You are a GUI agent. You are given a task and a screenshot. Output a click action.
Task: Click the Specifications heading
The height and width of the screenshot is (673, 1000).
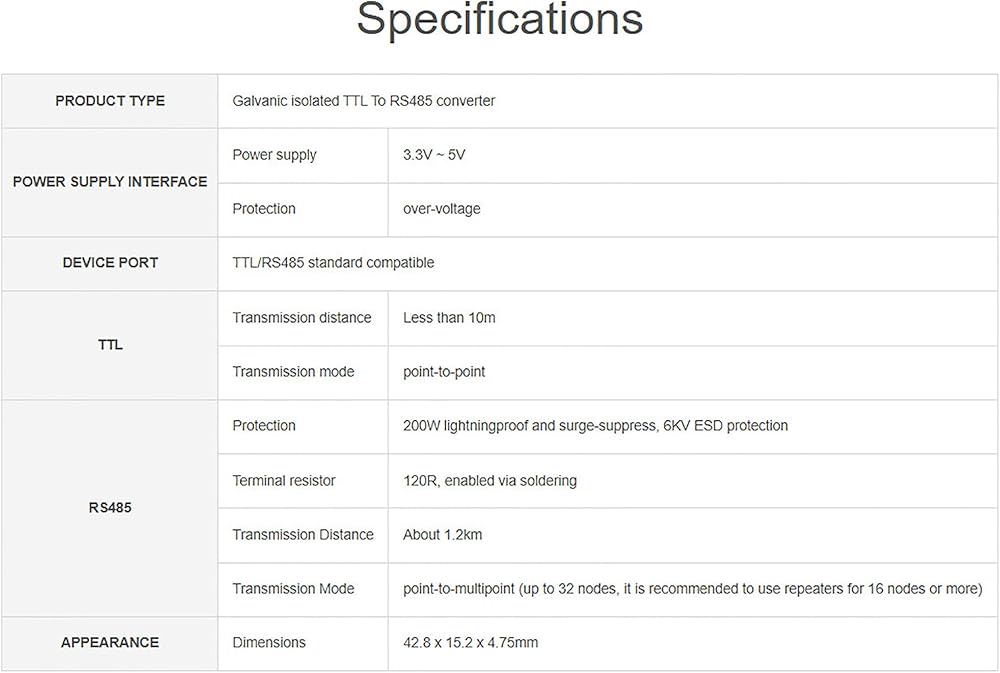click(499, 20)
